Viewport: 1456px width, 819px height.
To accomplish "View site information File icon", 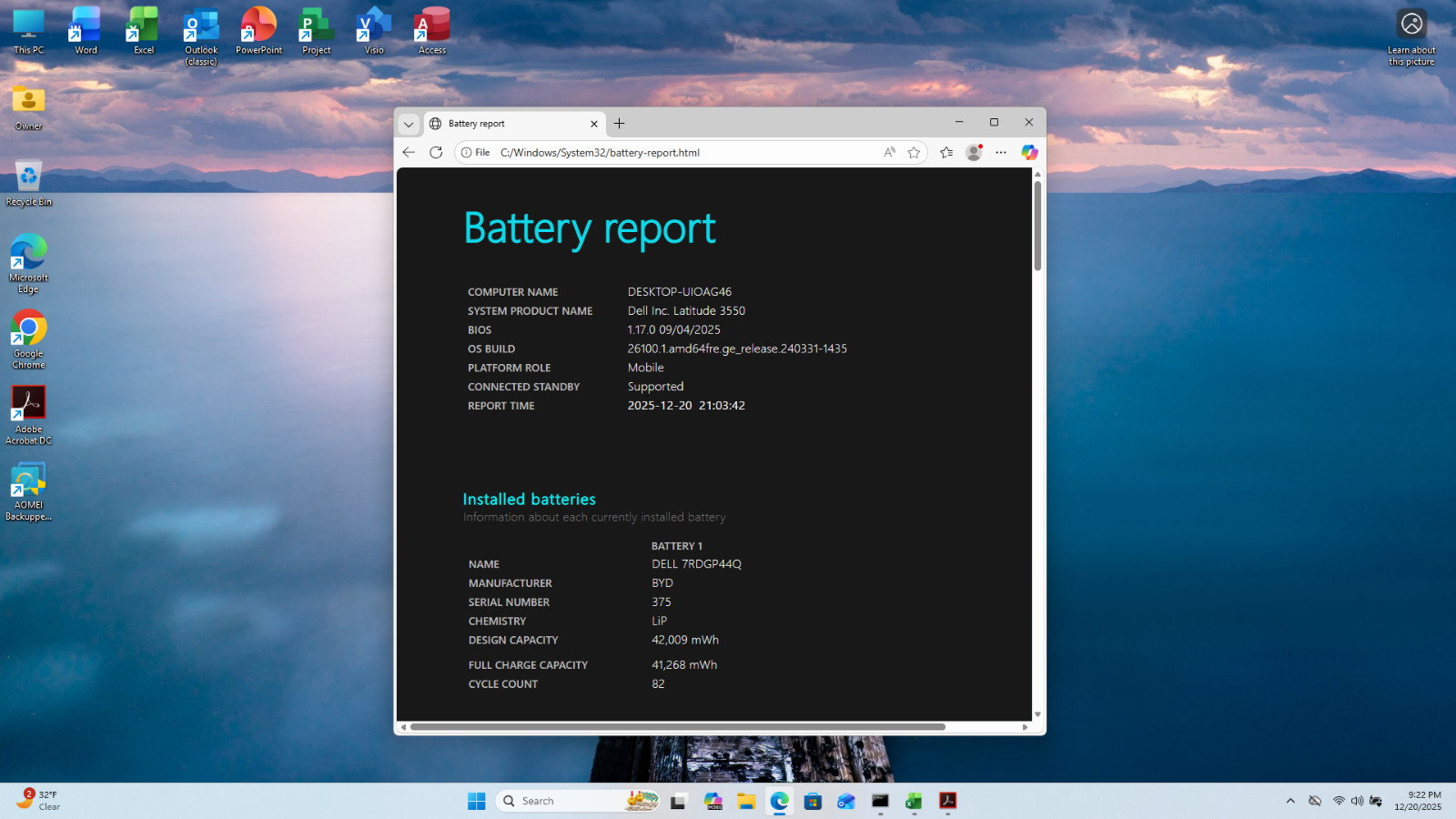I will tap(475, 152).
